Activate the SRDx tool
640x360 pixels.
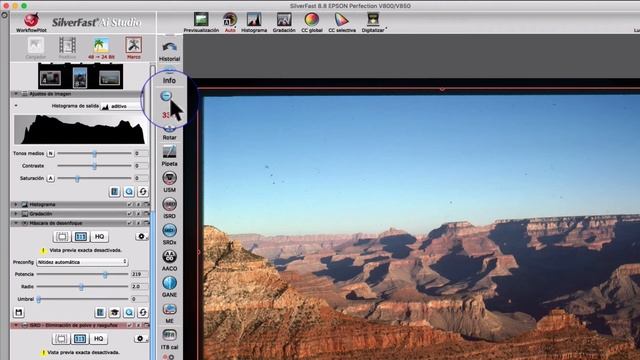169,234
